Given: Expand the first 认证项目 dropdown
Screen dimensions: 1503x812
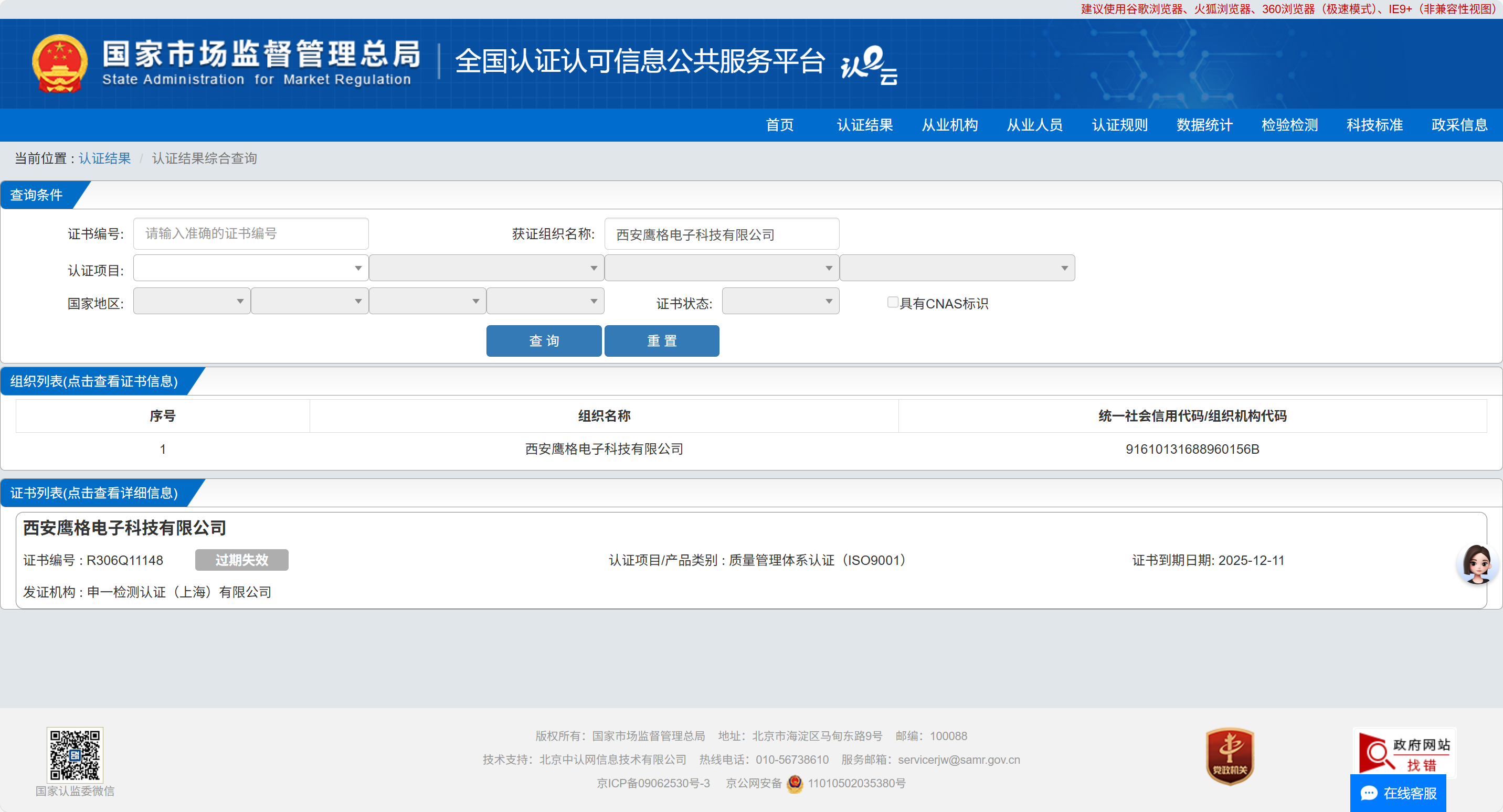Looking at the screenshot, I should click(x=250, y=268).
